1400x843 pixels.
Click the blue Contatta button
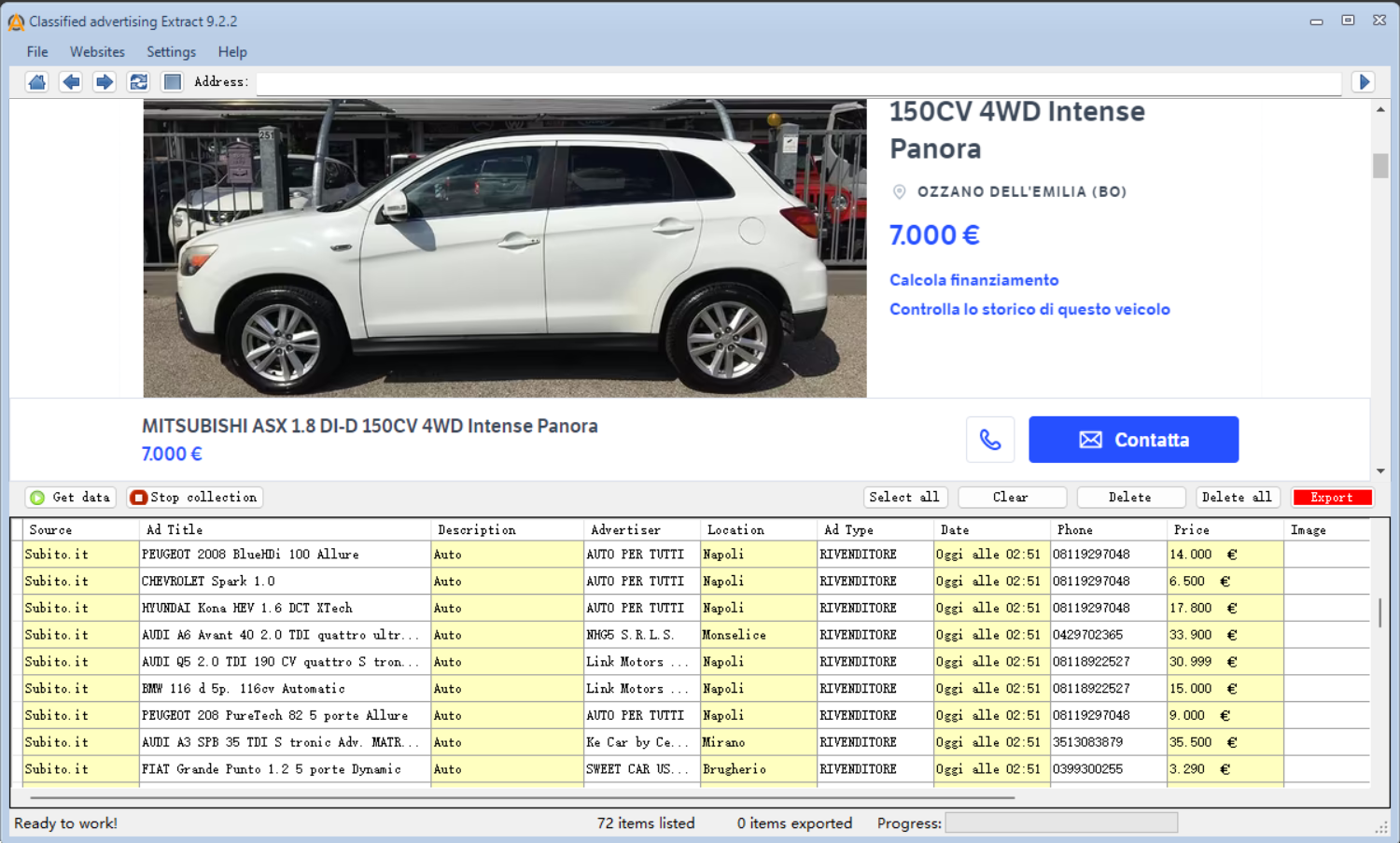click(1133, 440)
